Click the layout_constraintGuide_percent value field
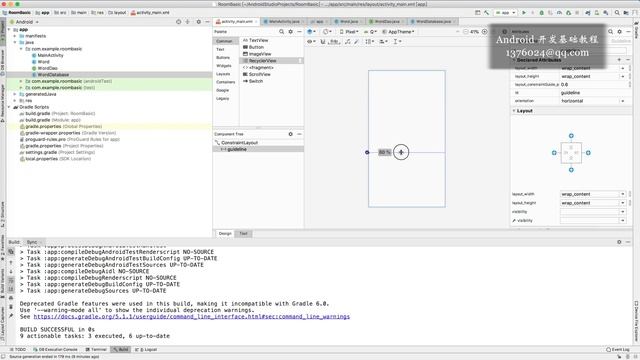Screen dimensions: 640x360 pyautogui.click(x=593, y=84)
